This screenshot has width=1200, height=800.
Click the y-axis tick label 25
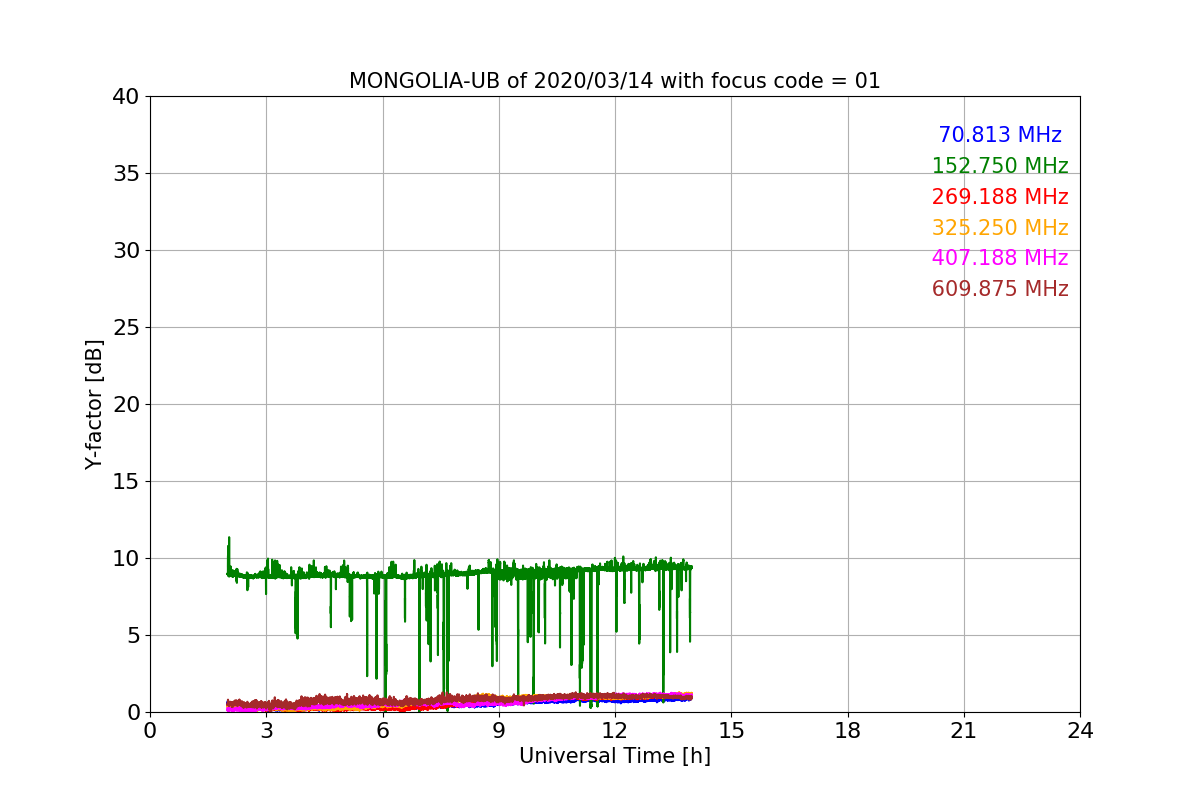(x=126, y=328)
